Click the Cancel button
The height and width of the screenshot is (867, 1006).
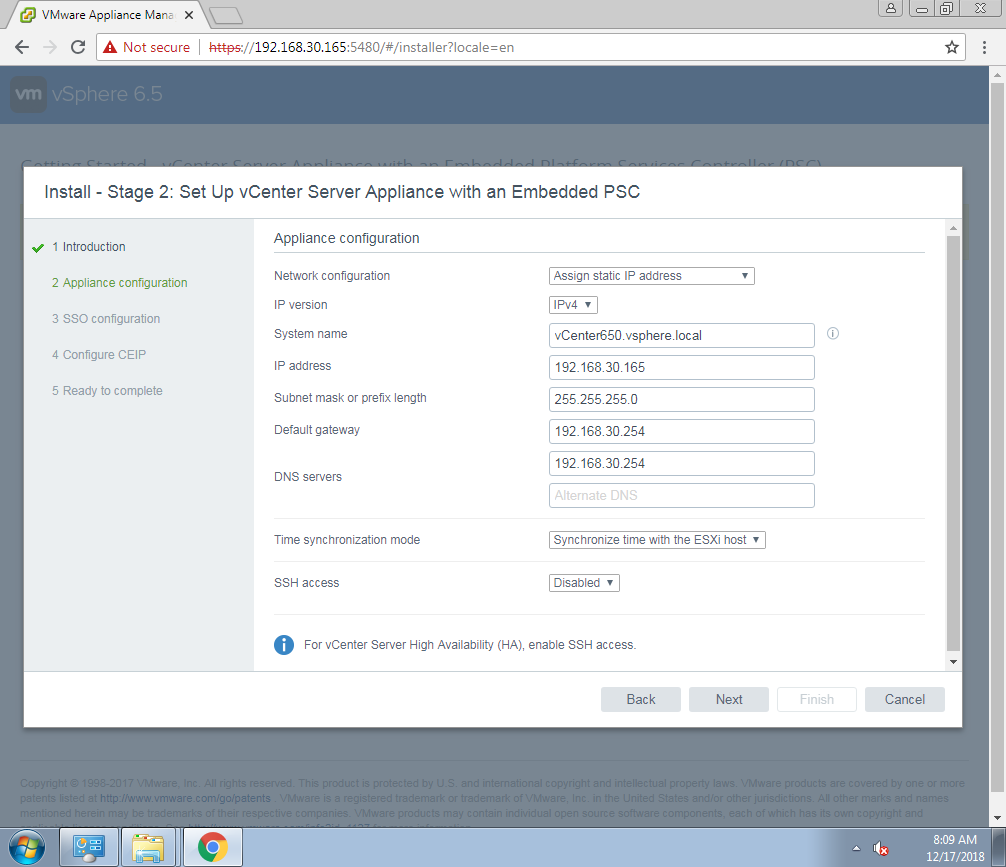[905, 700]
